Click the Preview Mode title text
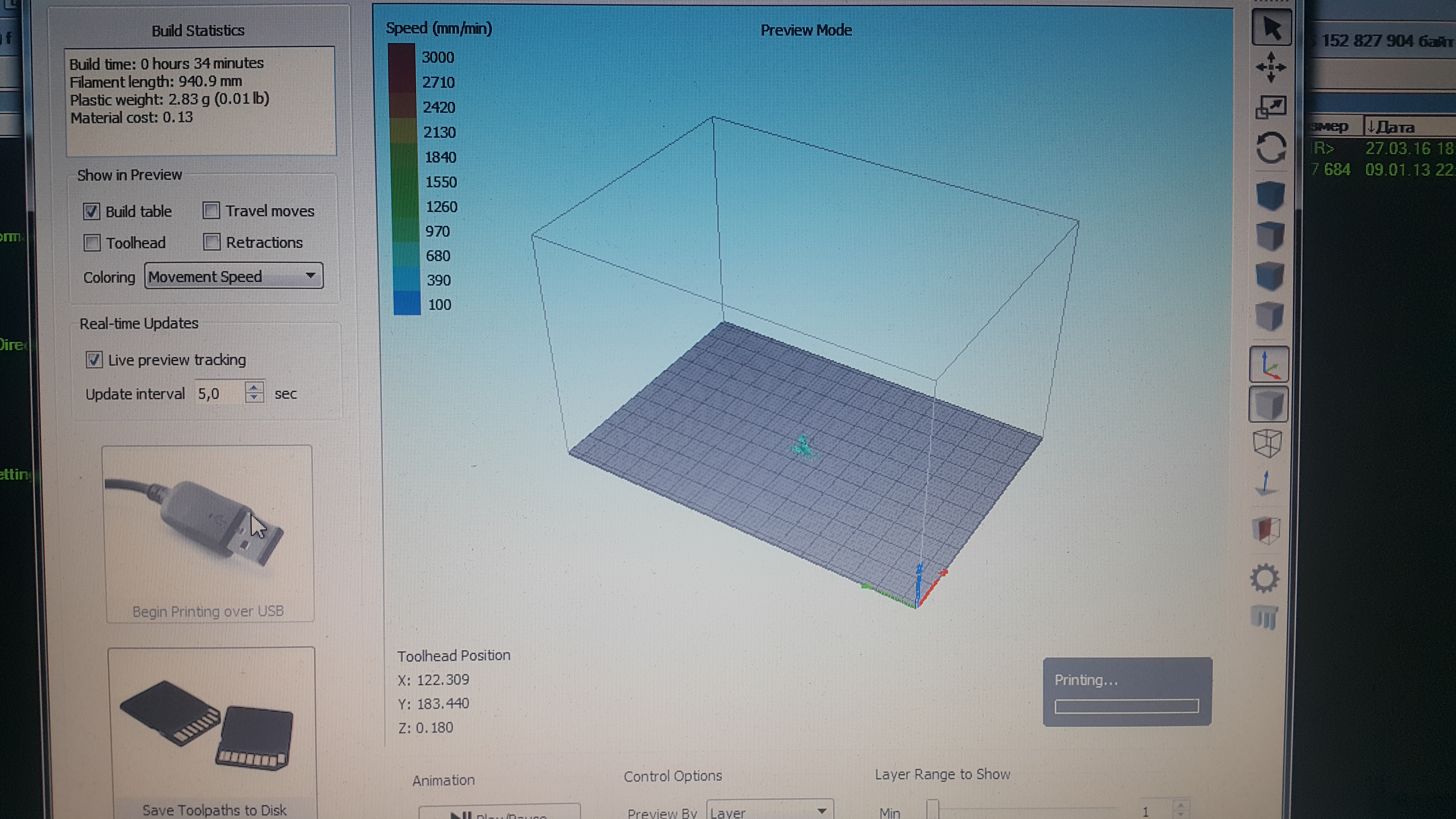This screenshot has height=819, width=1456. (x=806, y=30)
